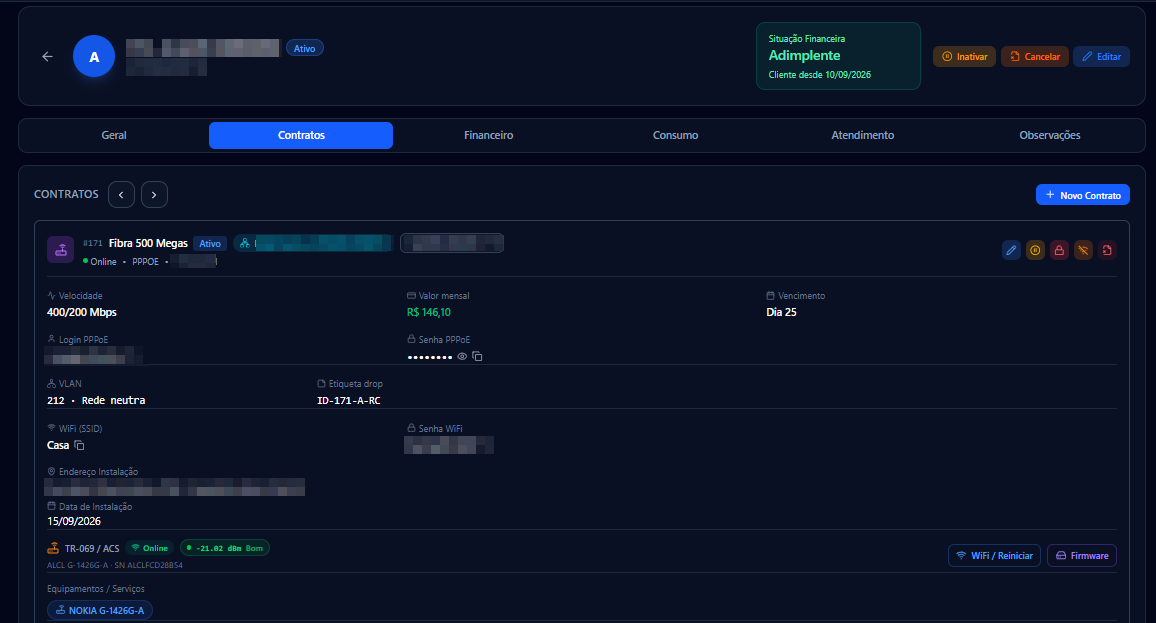The image size is (1156, 623).
Task: Click the Ativo badge next to customer name
Action: click(304, 49)
